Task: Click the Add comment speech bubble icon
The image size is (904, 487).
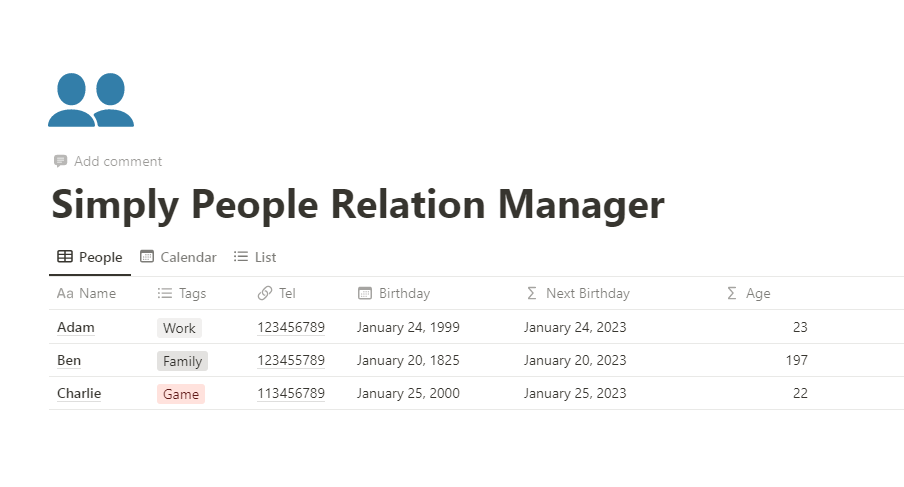Action: pos(60,161)
